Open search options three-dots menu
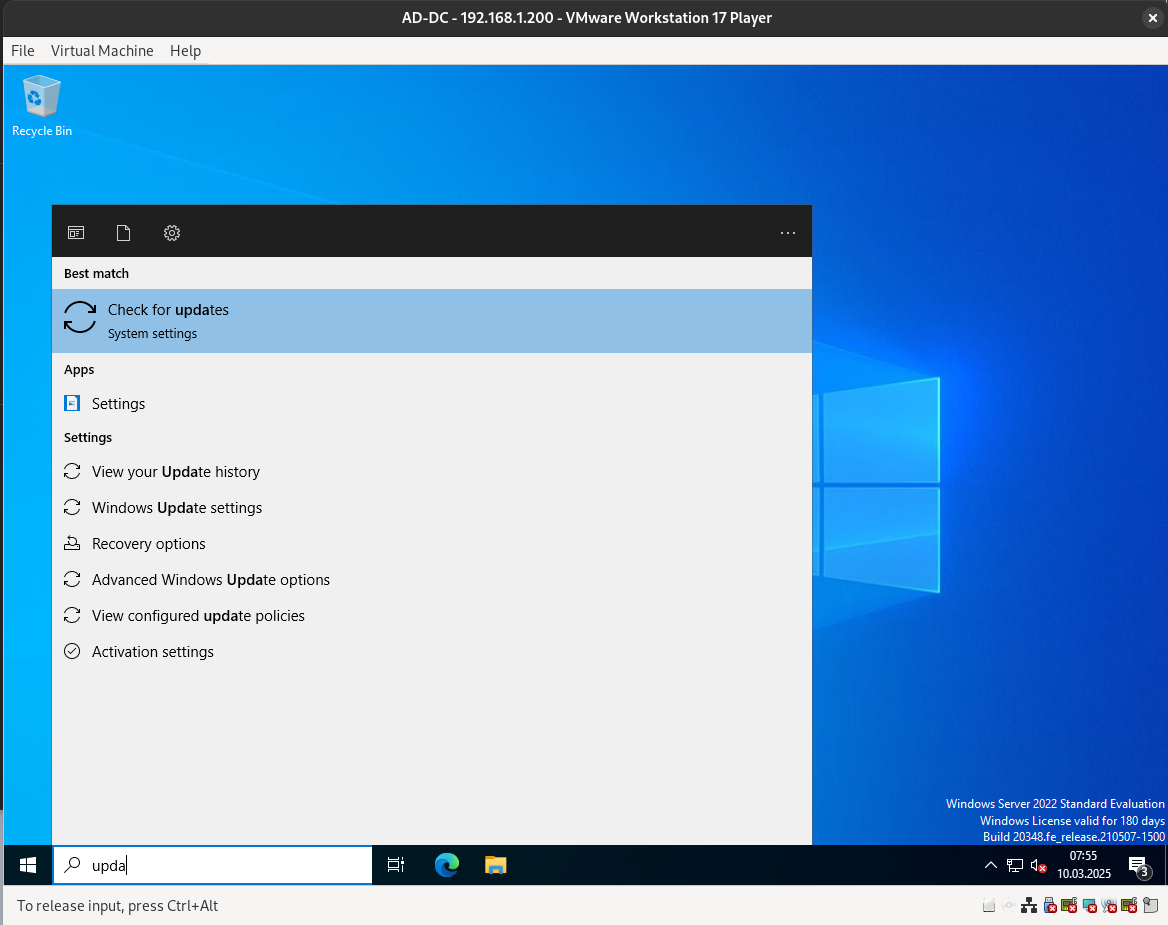The image size is (1168, 925). coord(788,233)
